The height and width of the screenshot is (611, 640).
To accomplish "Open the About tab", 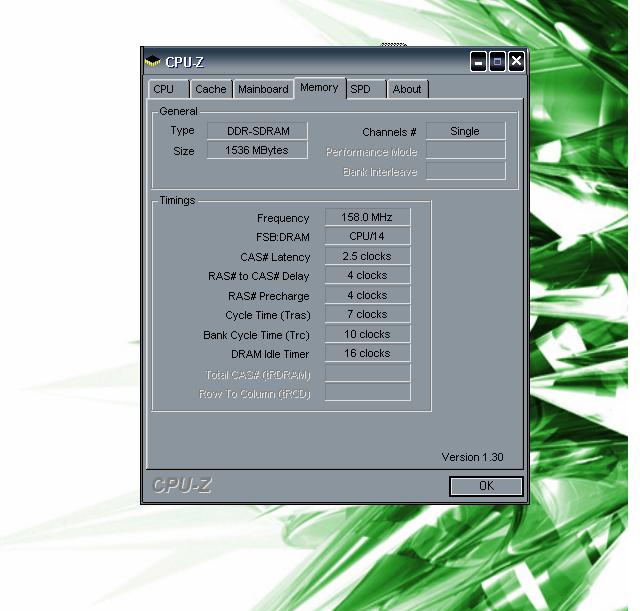I will click(407, 89).
